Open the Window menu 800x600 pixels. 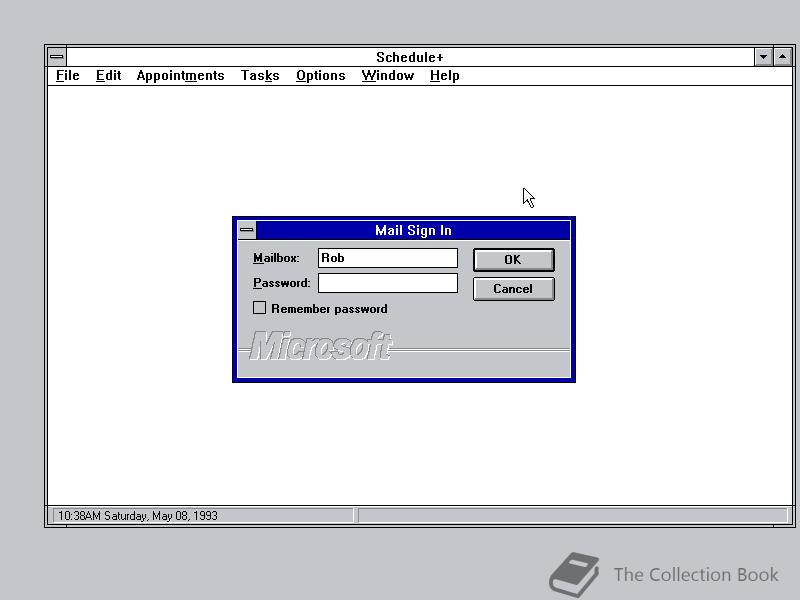(x=388, y=76)
